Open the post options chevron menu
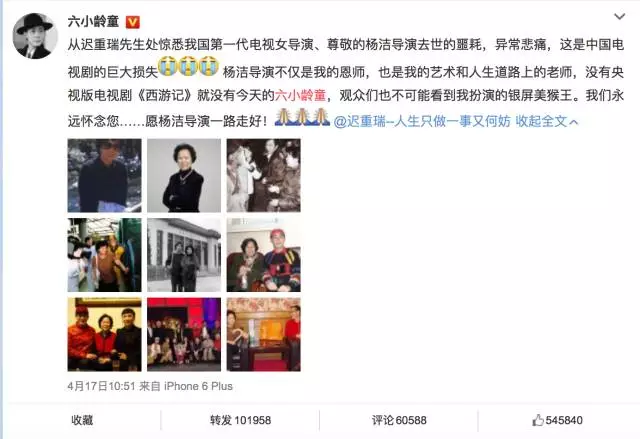640x439 pixels. (619, 17)
